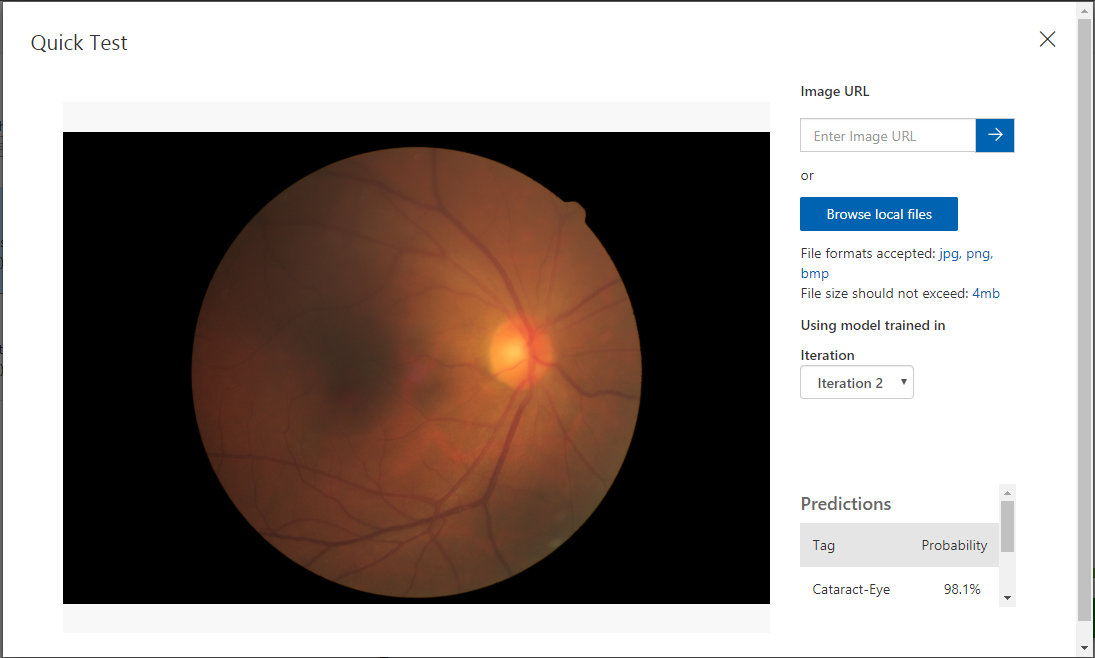
Task: Select the Cataract-Eye tag text
Action: [851, 590]
